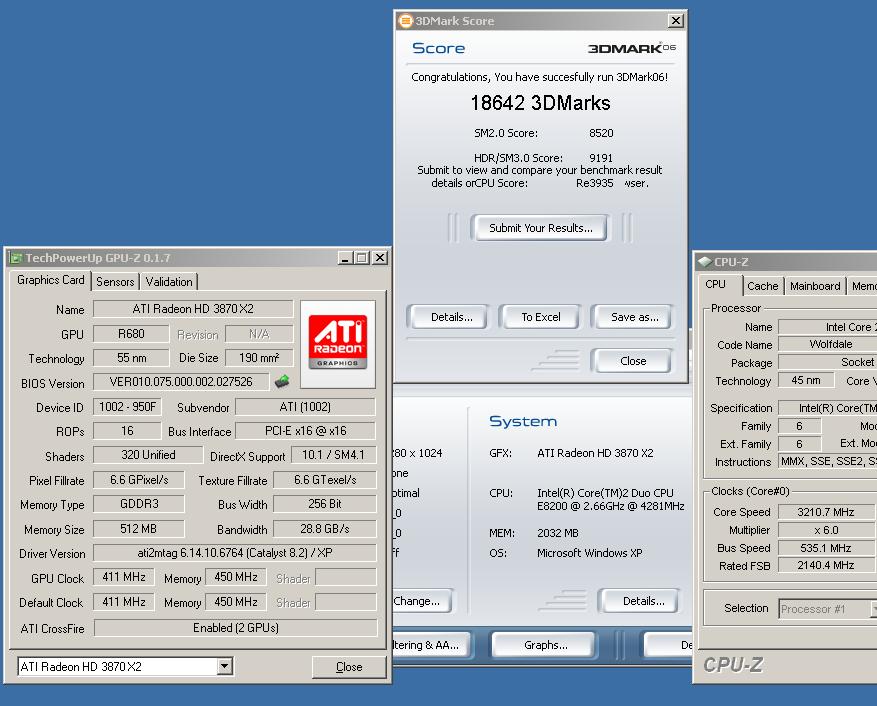The image size is (877, 706).
Task: Switch to the Graphics Card tab in GPU-Z
Action: click(50, 280)
